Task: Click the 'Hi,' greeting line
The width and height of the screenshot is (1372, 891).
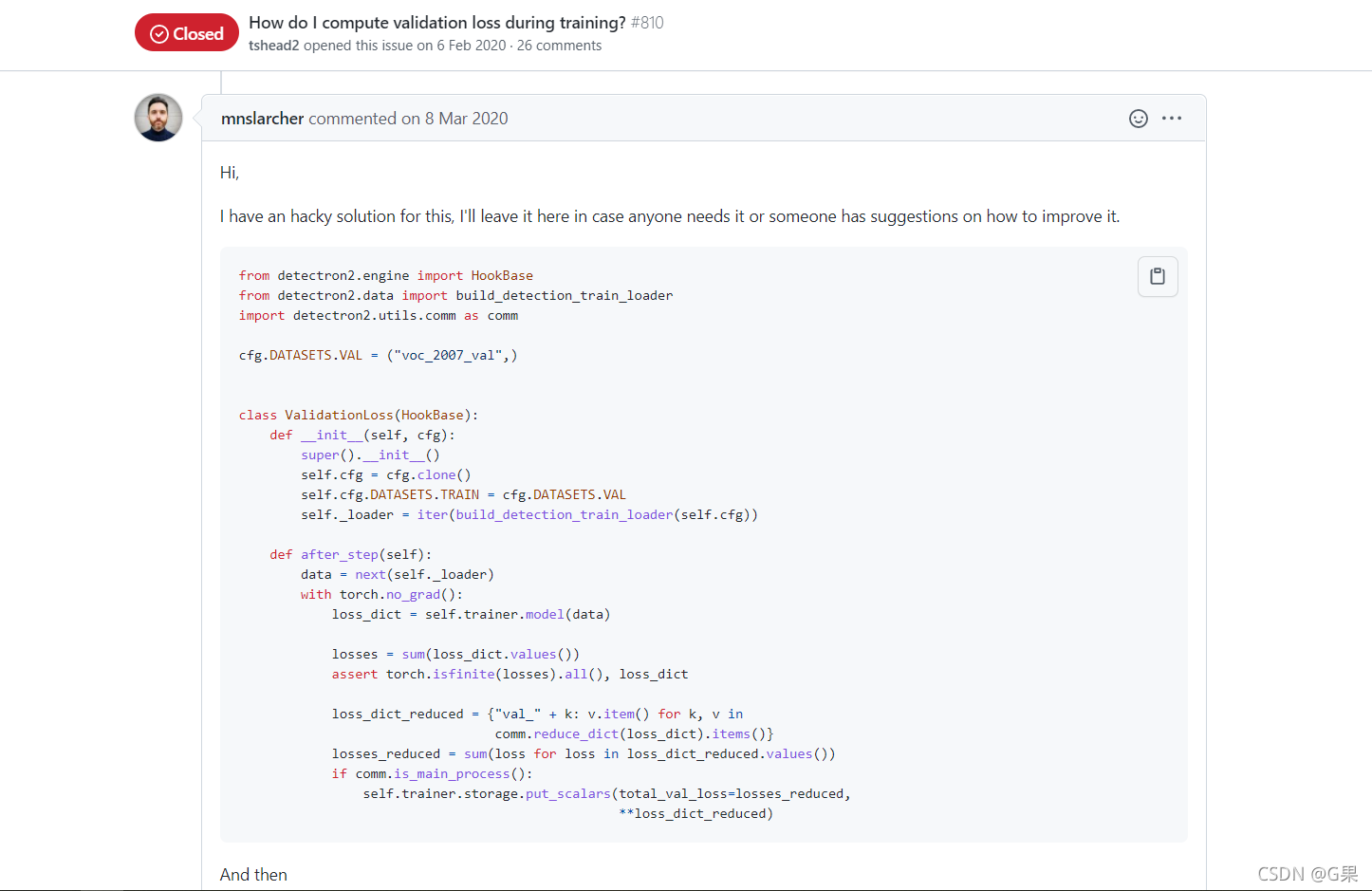Action: click(x=230, y=173)
